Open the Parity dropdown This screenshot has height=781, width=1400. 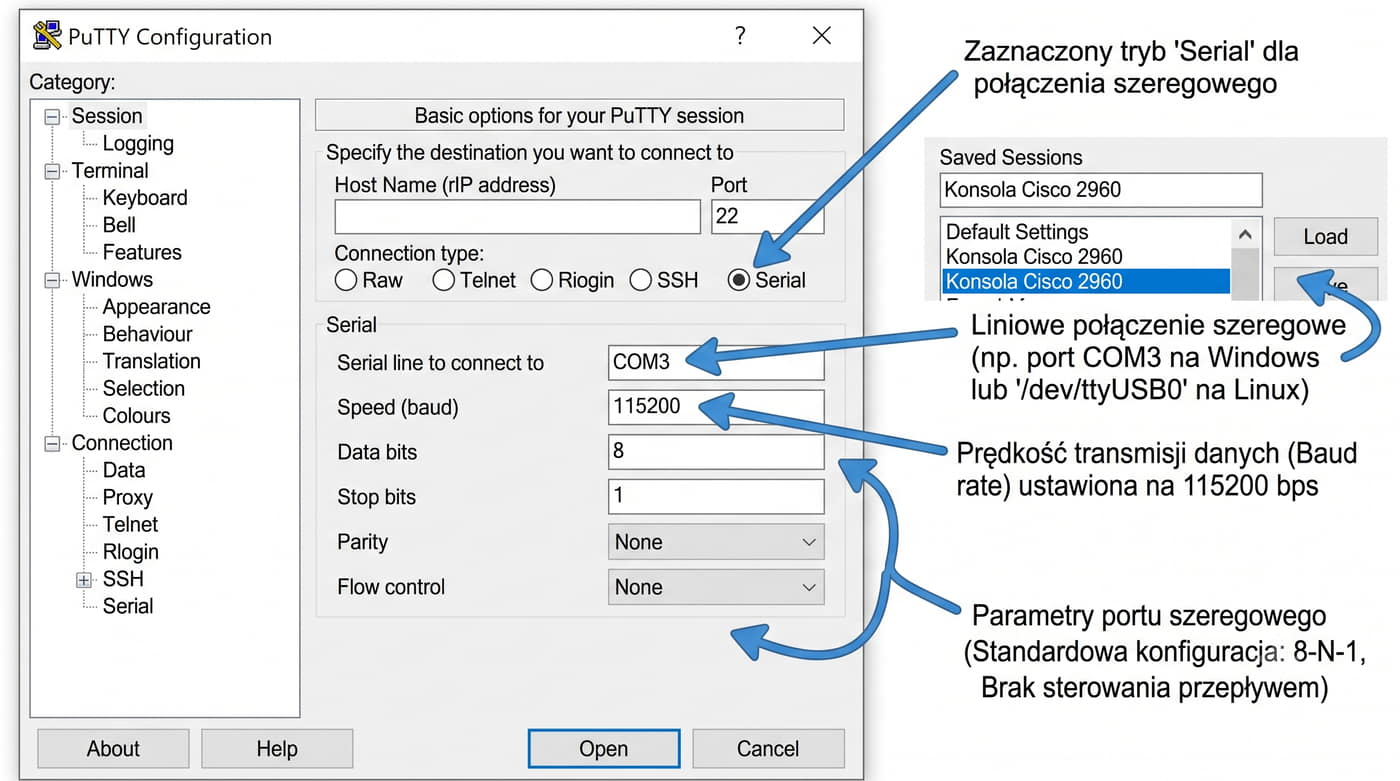(x=716, y=542)
